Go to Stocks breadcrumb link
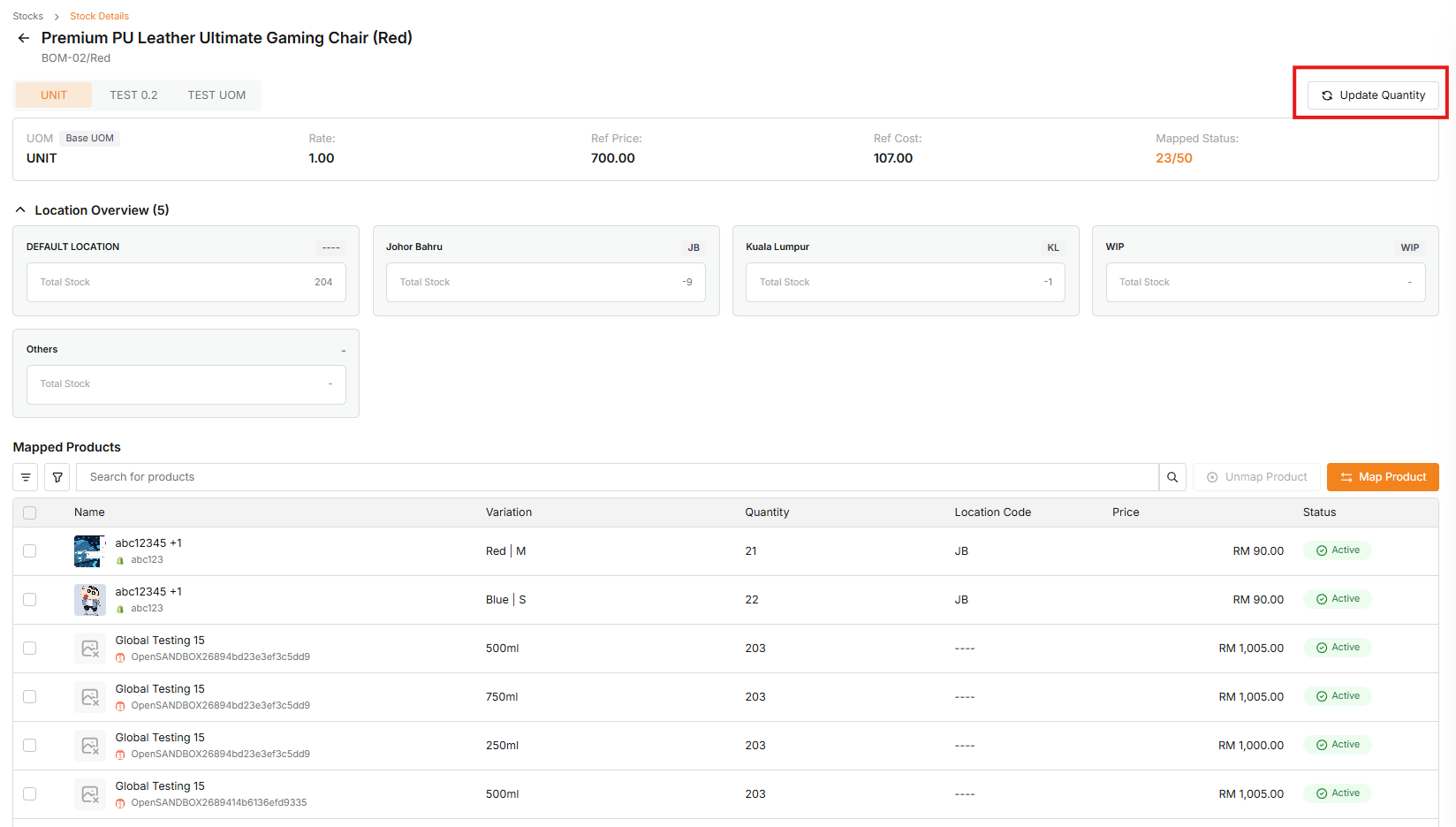The width and height of the screenshot is (1456, 827). (x=28, y=16)
